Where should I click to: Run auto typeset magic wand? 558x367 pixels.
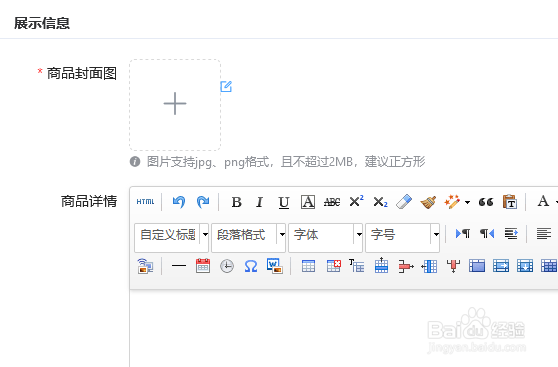452,202
